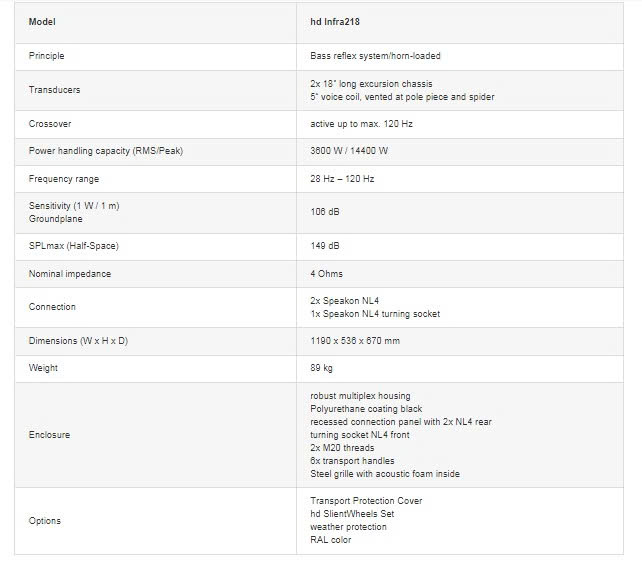
Task: Click "Steel grille with acoustic foam inside" line
Action: point(385,474)
